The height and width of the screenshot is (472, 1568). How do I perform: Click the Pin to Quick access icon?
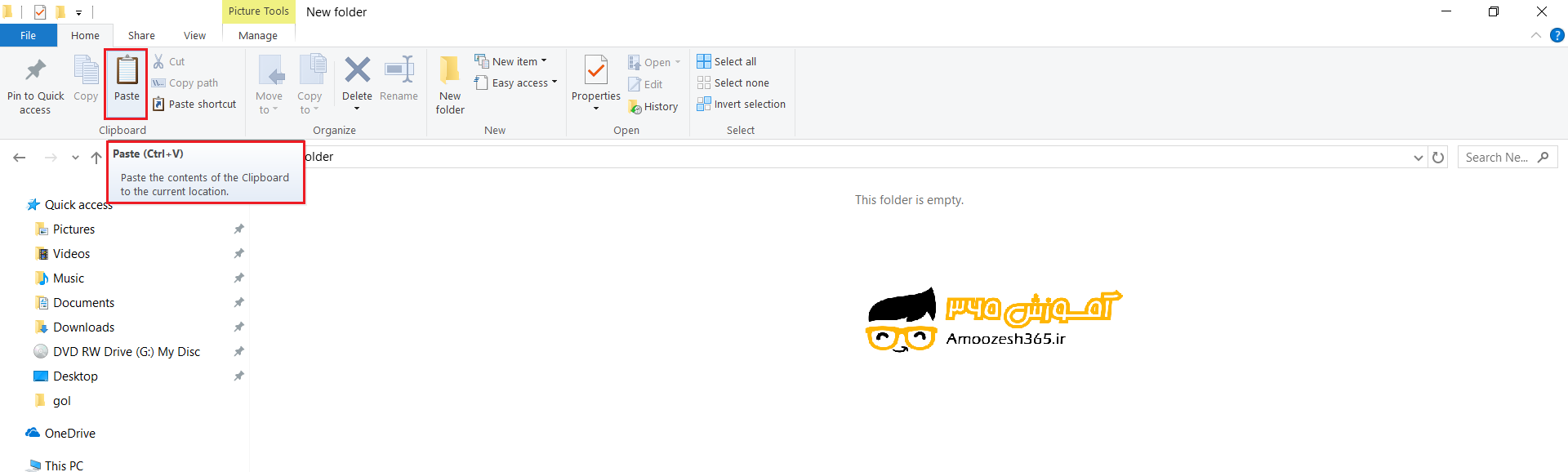(x=35, y=70)
